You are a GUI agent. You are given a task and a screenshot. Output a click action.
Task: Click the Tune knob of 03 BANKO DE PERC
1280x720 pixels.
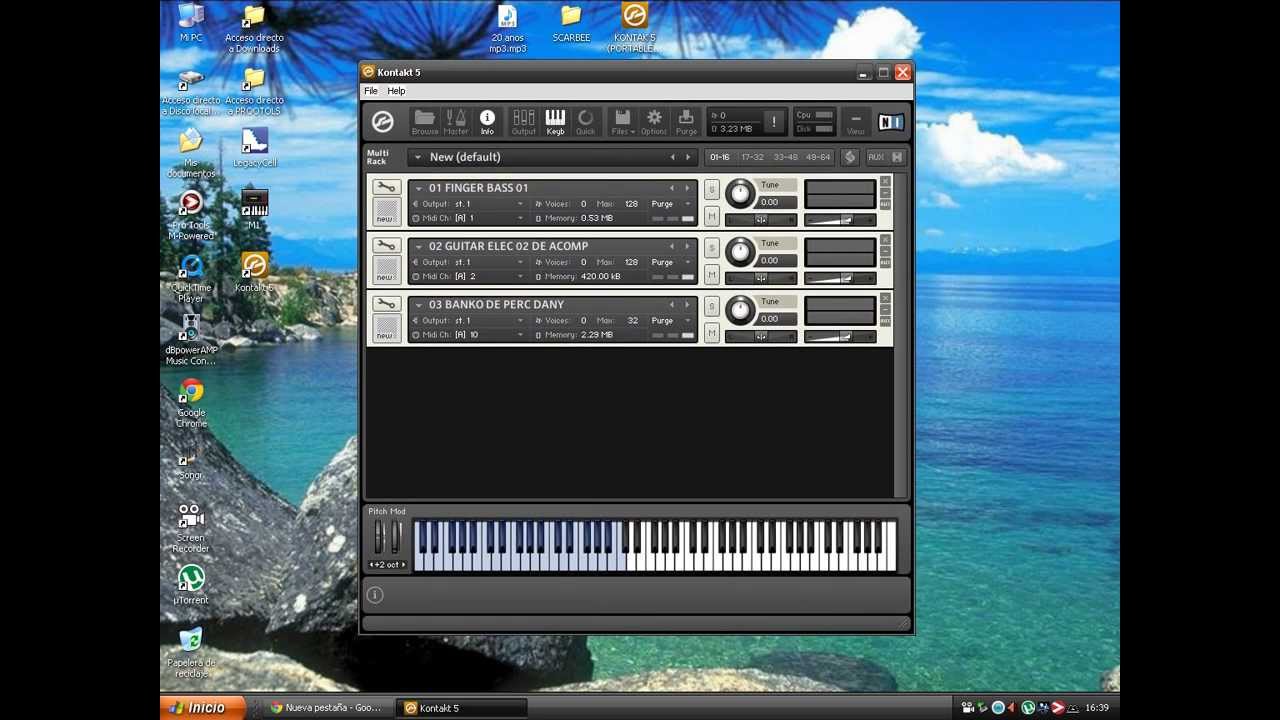point(740,310)
